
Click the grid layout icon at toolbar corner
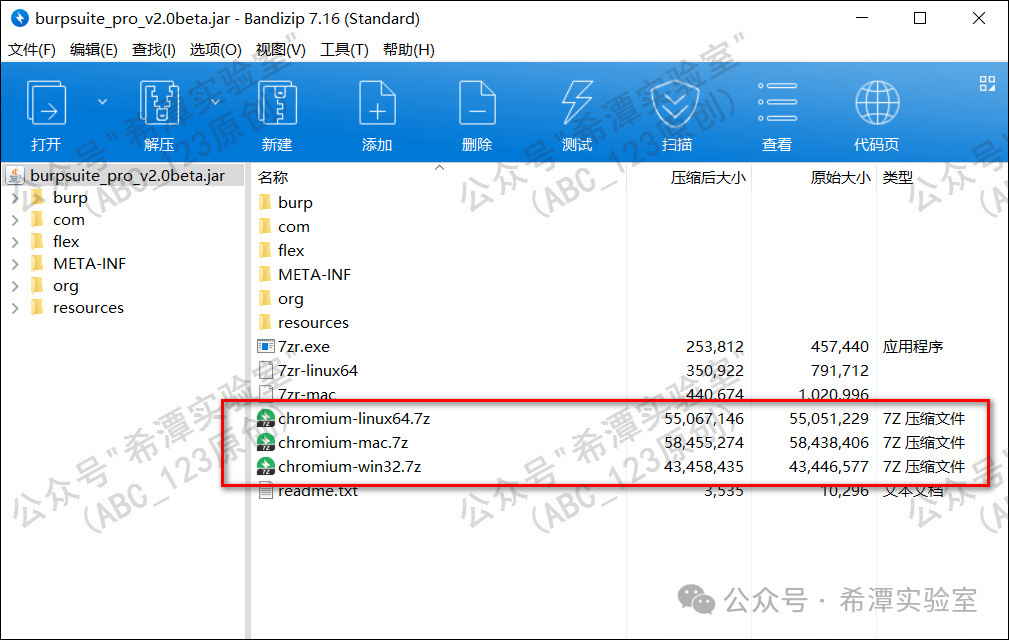[x=987, y=84]
